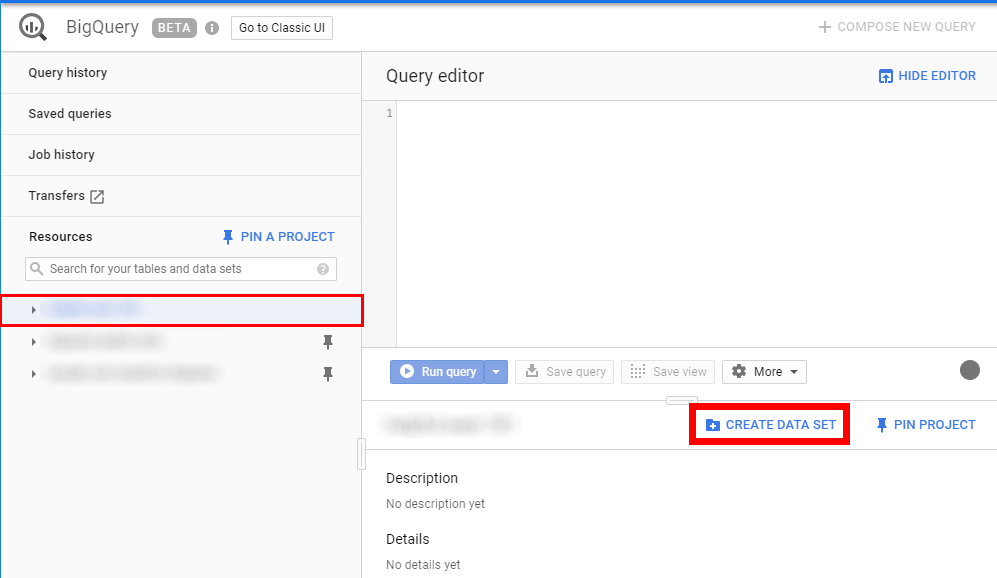Image resolution: width=997 pixels, height=578 pixels.
Task: Switch with Go to Classic UI button
Action: pos(282,28)
